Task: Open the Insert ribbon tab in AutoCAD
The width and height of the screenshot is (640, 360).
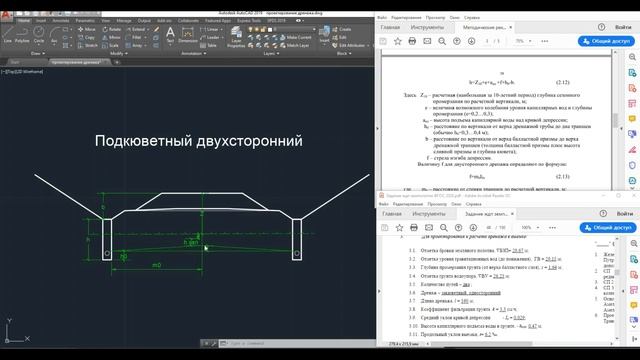Action: [x=41, y=20]
